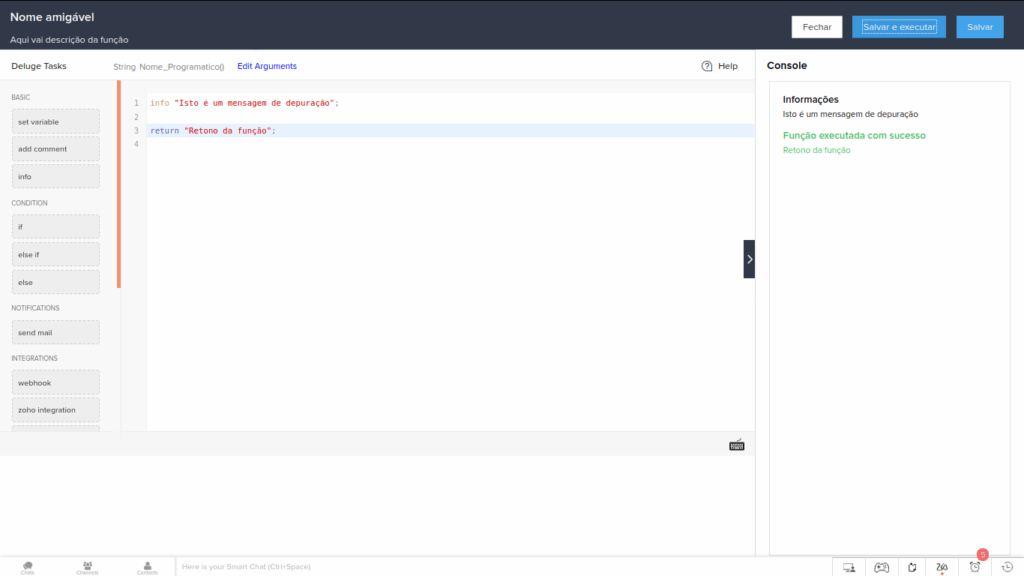1024x576 pixels.
Task: Click the Help question mark icon
Action: tap(707, 66)
